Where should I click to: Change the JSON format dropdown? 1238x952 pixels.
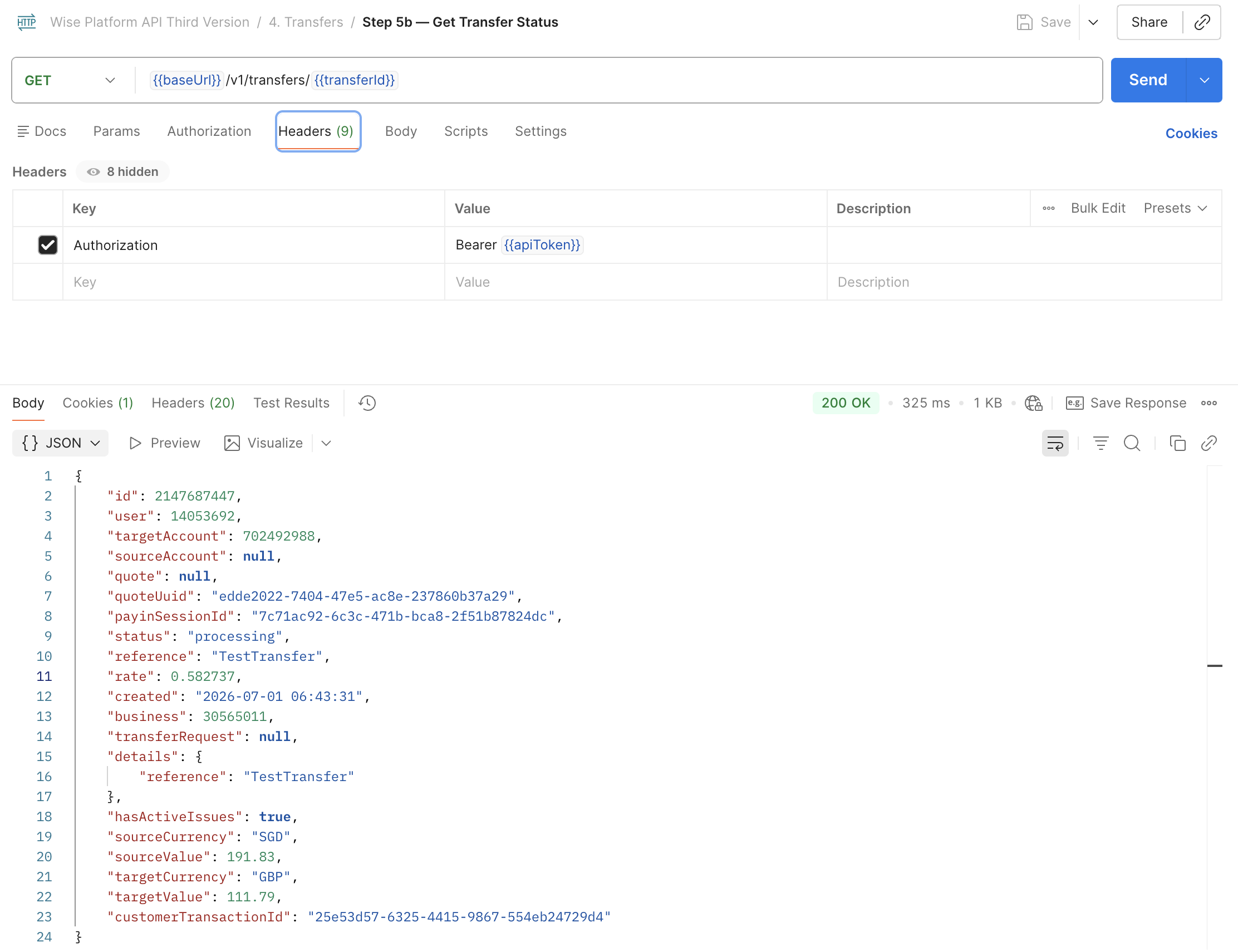point(61,443)
